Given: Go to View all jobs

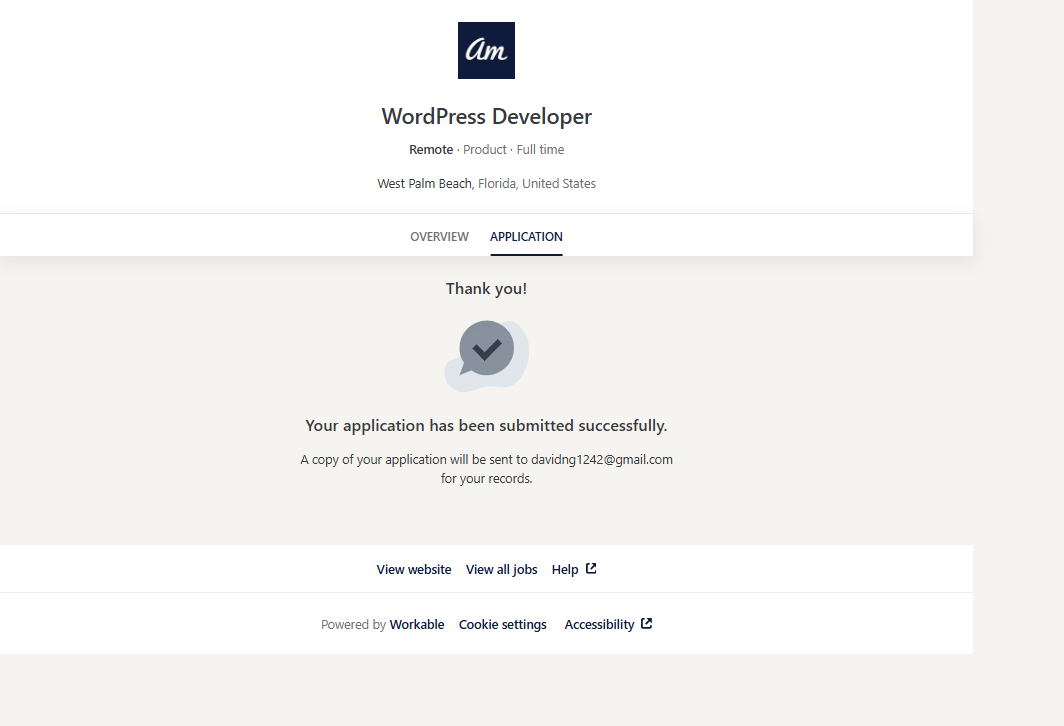Looking at the screenshot, I should 501,570.
